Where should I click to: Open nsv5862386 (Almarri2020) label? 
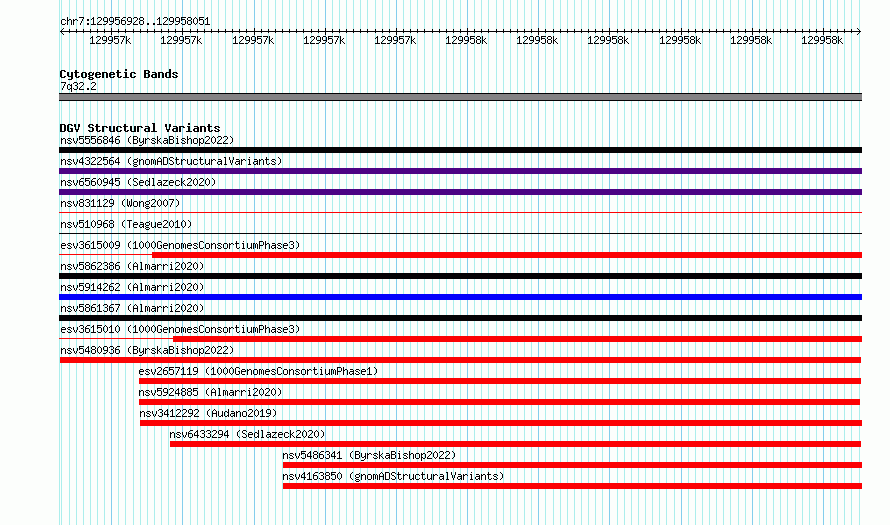click(x=132, y=266)
